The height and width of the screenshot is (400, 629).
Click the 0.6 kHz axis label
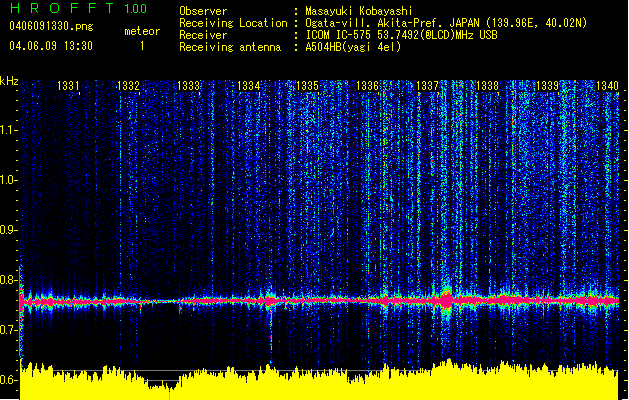pos(9,380)
